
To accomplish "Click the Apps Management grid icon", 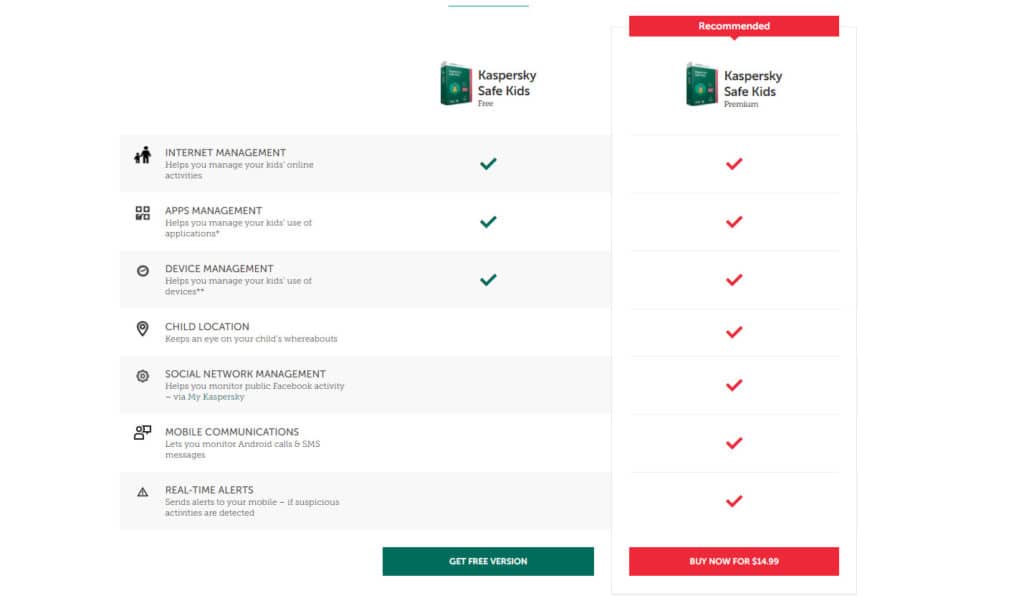I will (x=142, y=213).
